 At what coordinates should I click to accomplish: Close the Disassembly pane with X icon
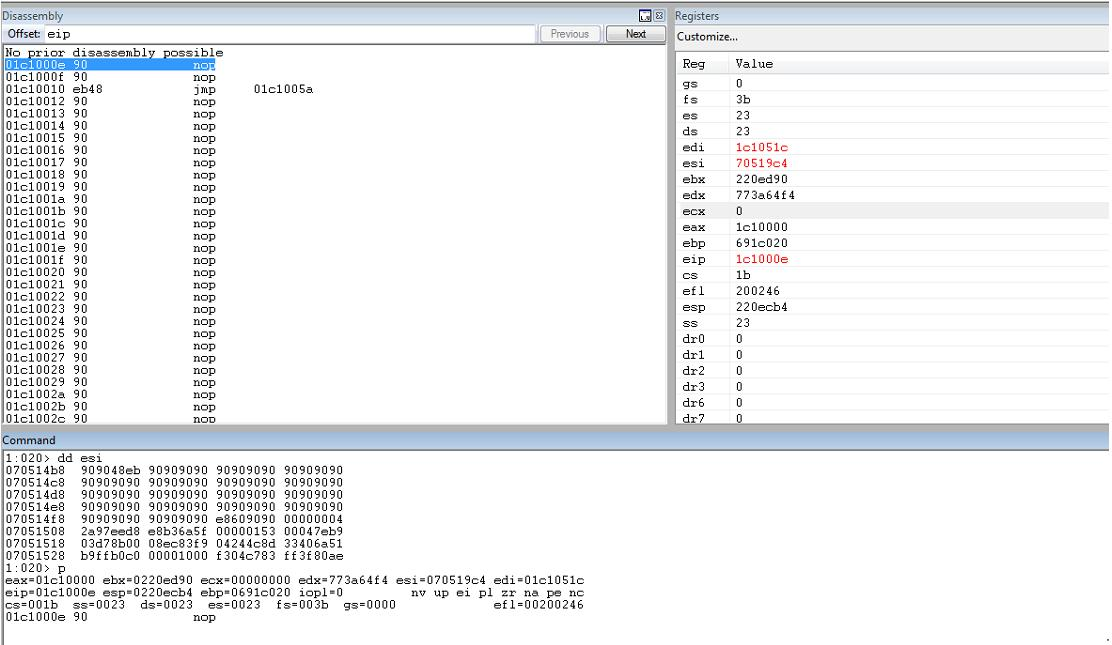tap(659, 16)
